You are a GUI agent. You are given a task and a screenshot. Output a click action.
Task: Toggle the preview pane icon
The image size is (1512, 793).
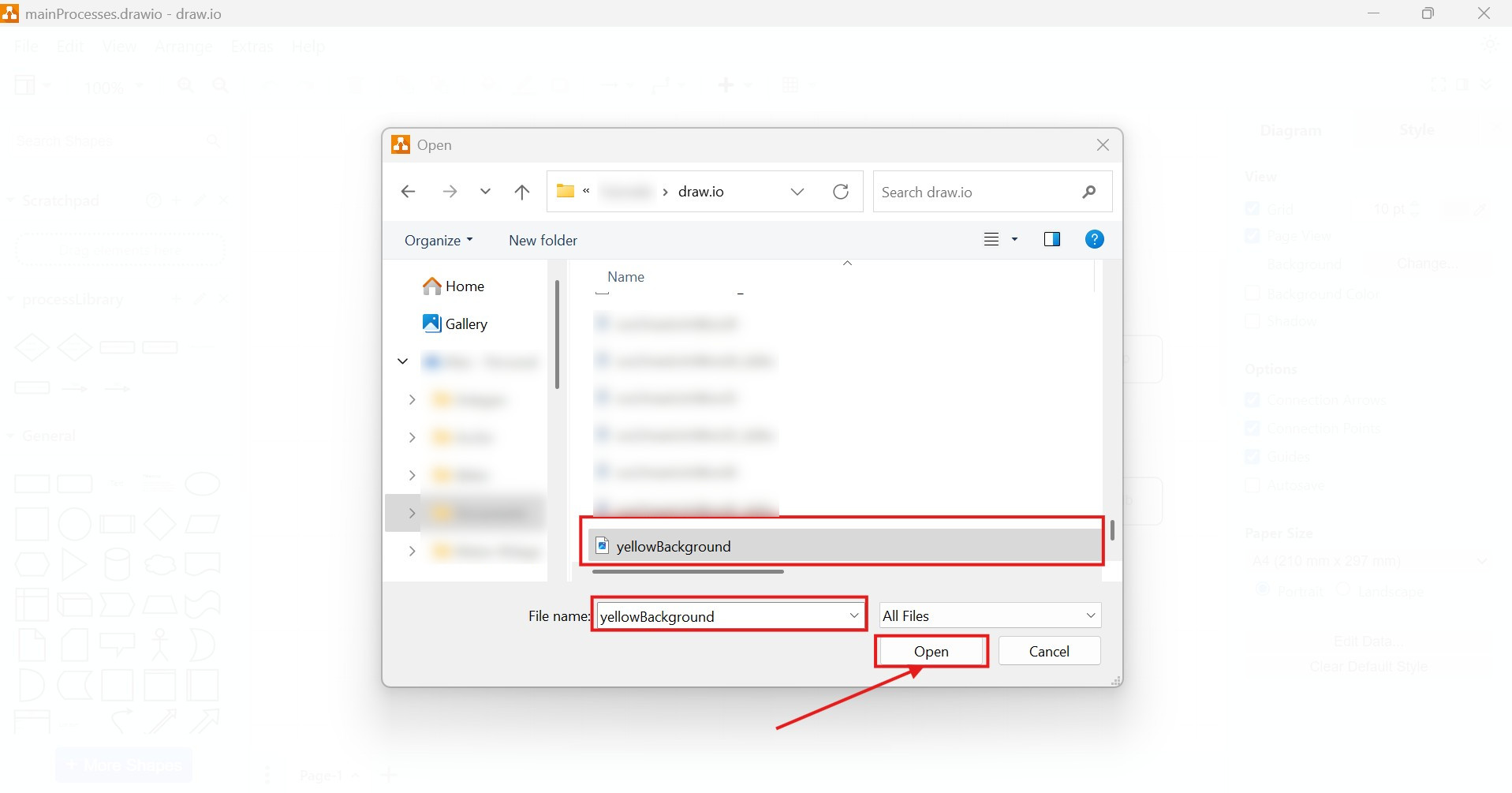tap(1052, 239)
